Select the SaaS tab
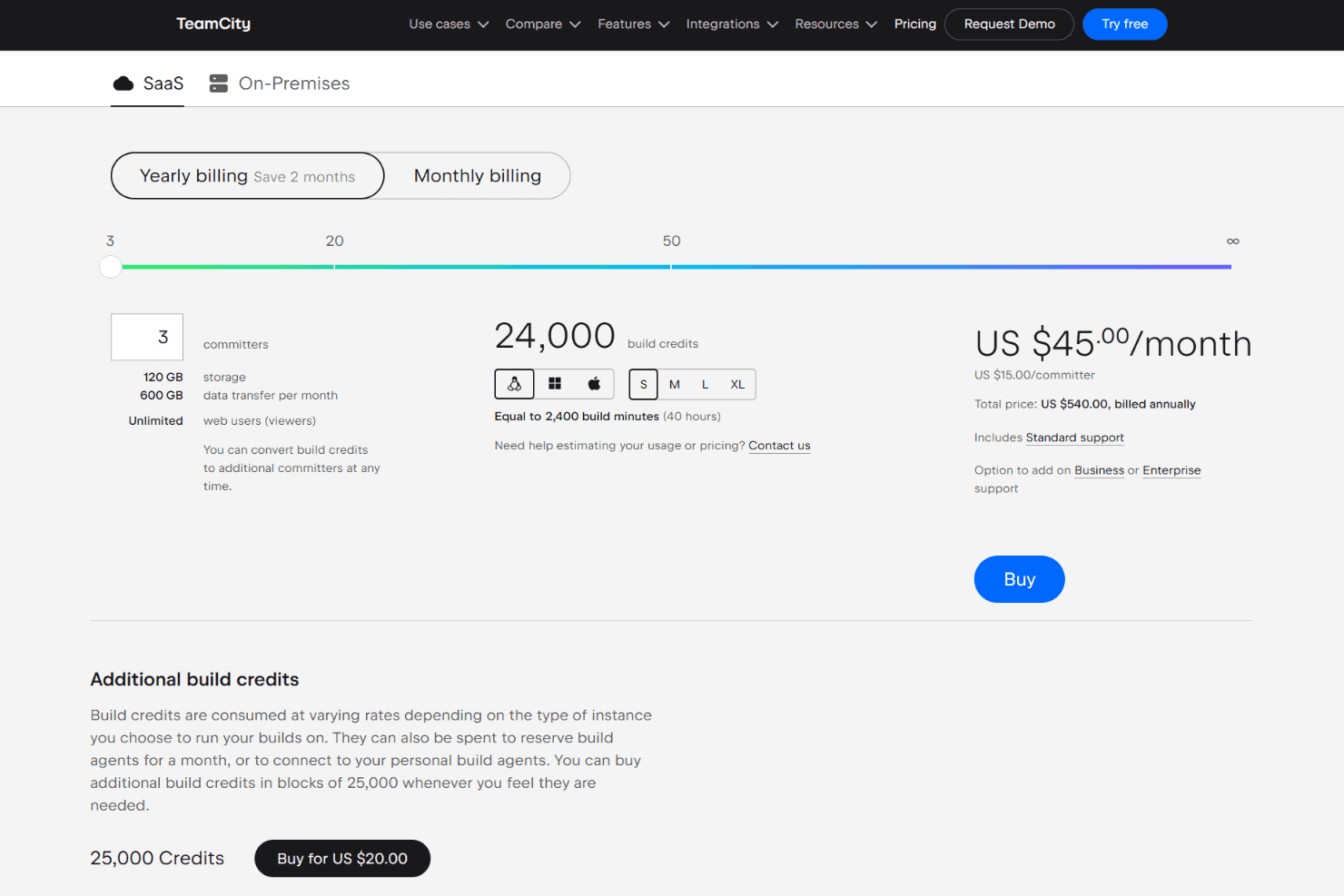 point(148,84)
